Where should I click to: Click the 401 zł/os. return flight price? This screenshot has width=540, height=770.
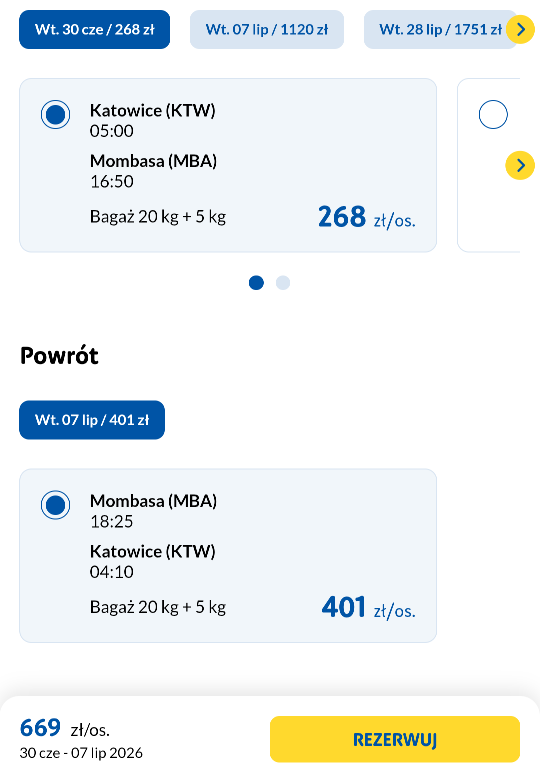pos(369,607)
